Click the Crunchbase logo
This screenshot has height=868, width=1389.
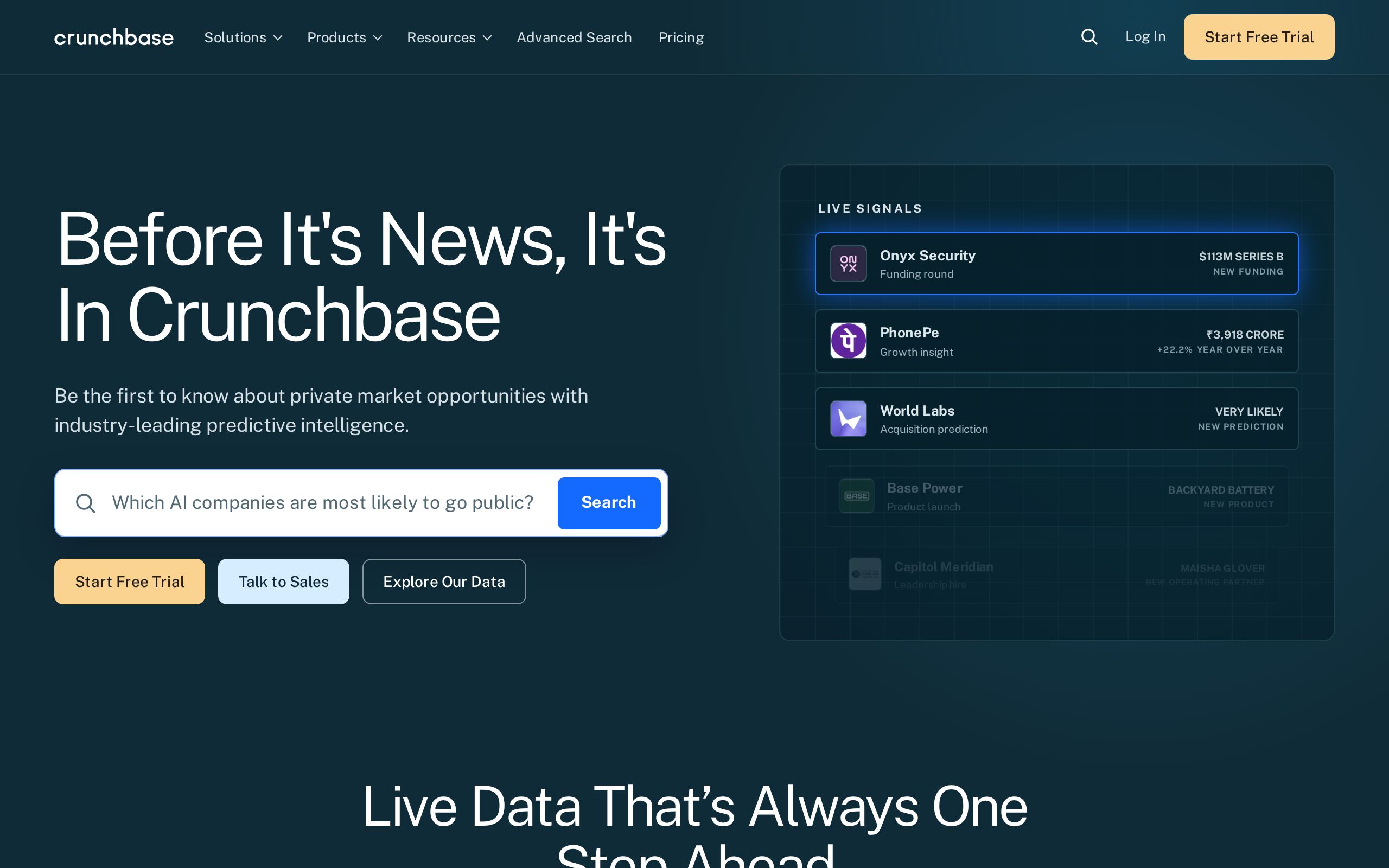[113, 37]
